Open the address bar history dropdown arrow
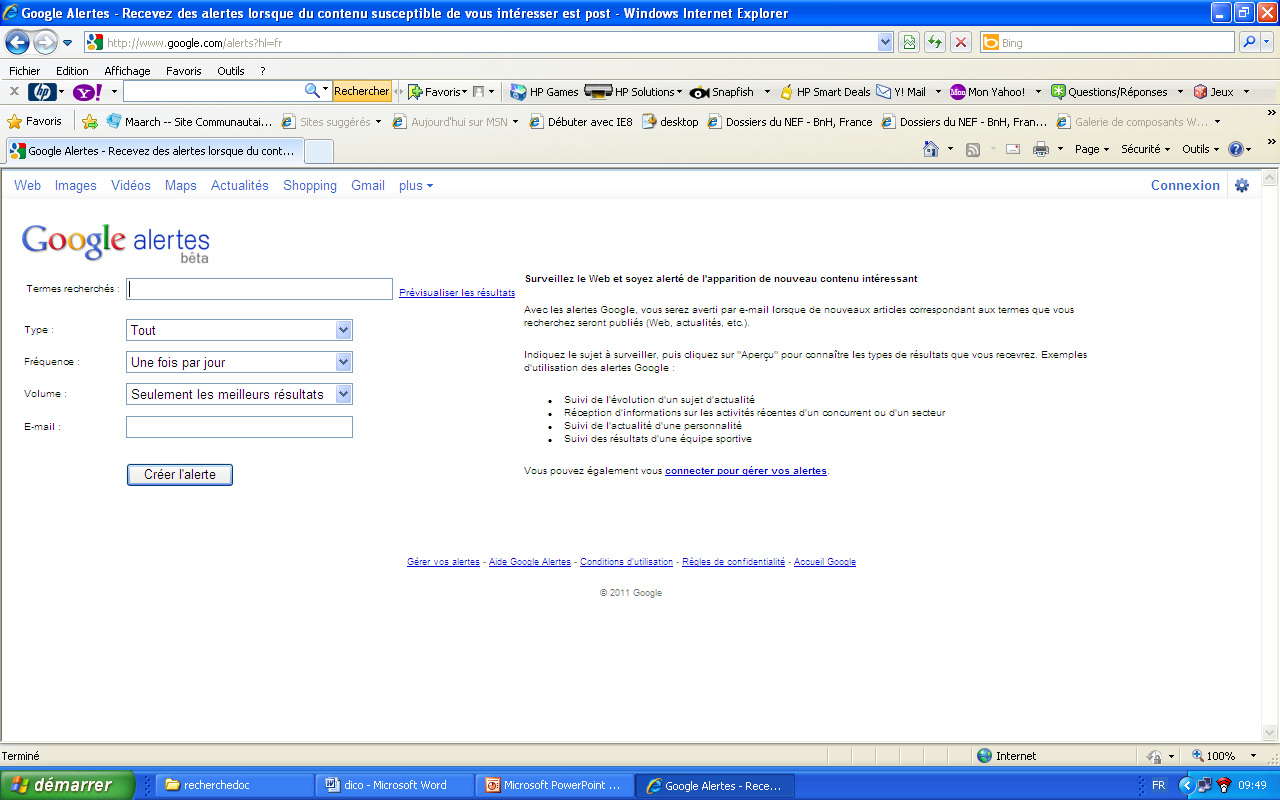1280x800 pixels. coord(885,42)
